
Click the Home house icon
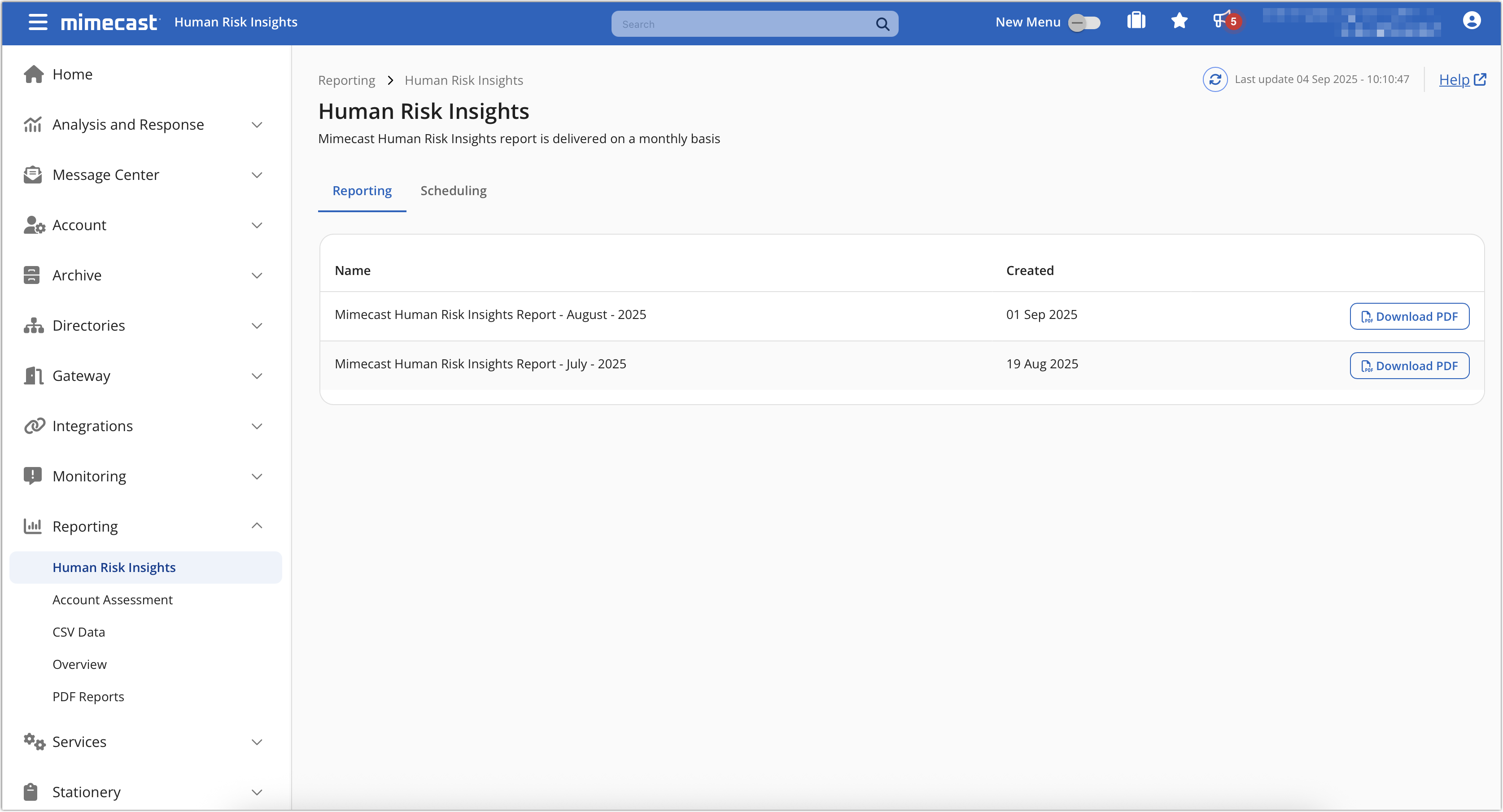tap(33, 74)
